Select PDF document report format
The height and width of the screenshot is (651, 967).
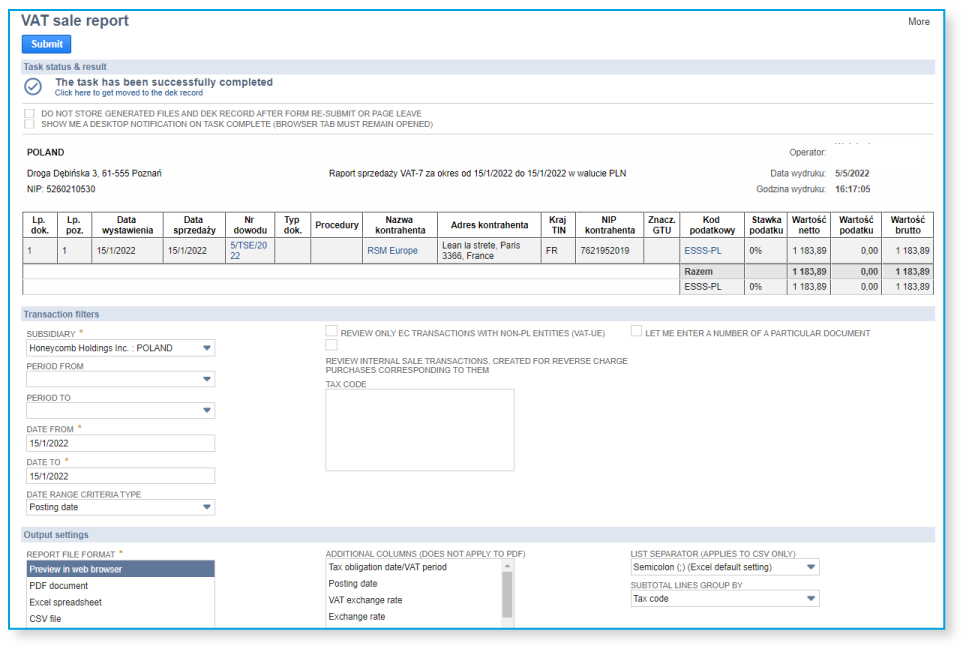[58, 586]
